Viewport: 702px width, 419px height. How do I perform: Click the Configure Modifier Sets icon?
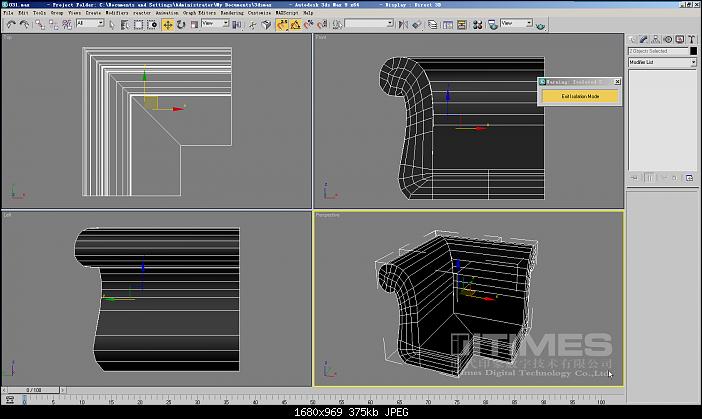point(689,178)
